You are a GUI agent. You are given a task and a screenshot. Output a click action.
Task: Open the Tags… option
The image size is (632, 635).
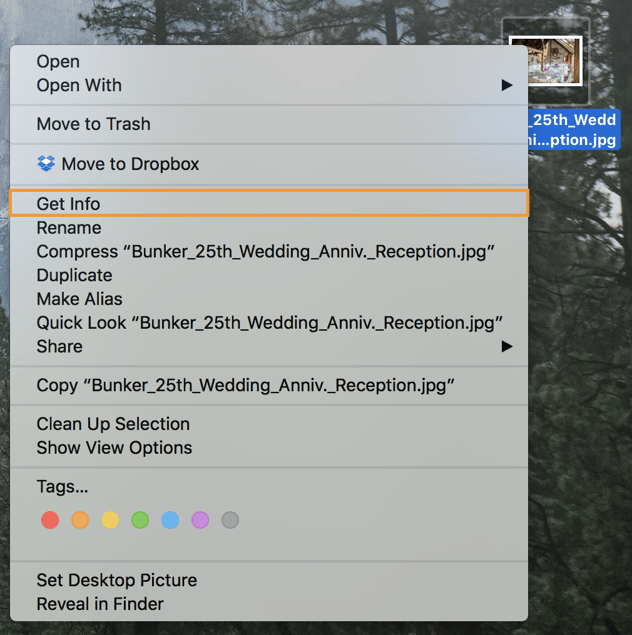click(62, 486)
